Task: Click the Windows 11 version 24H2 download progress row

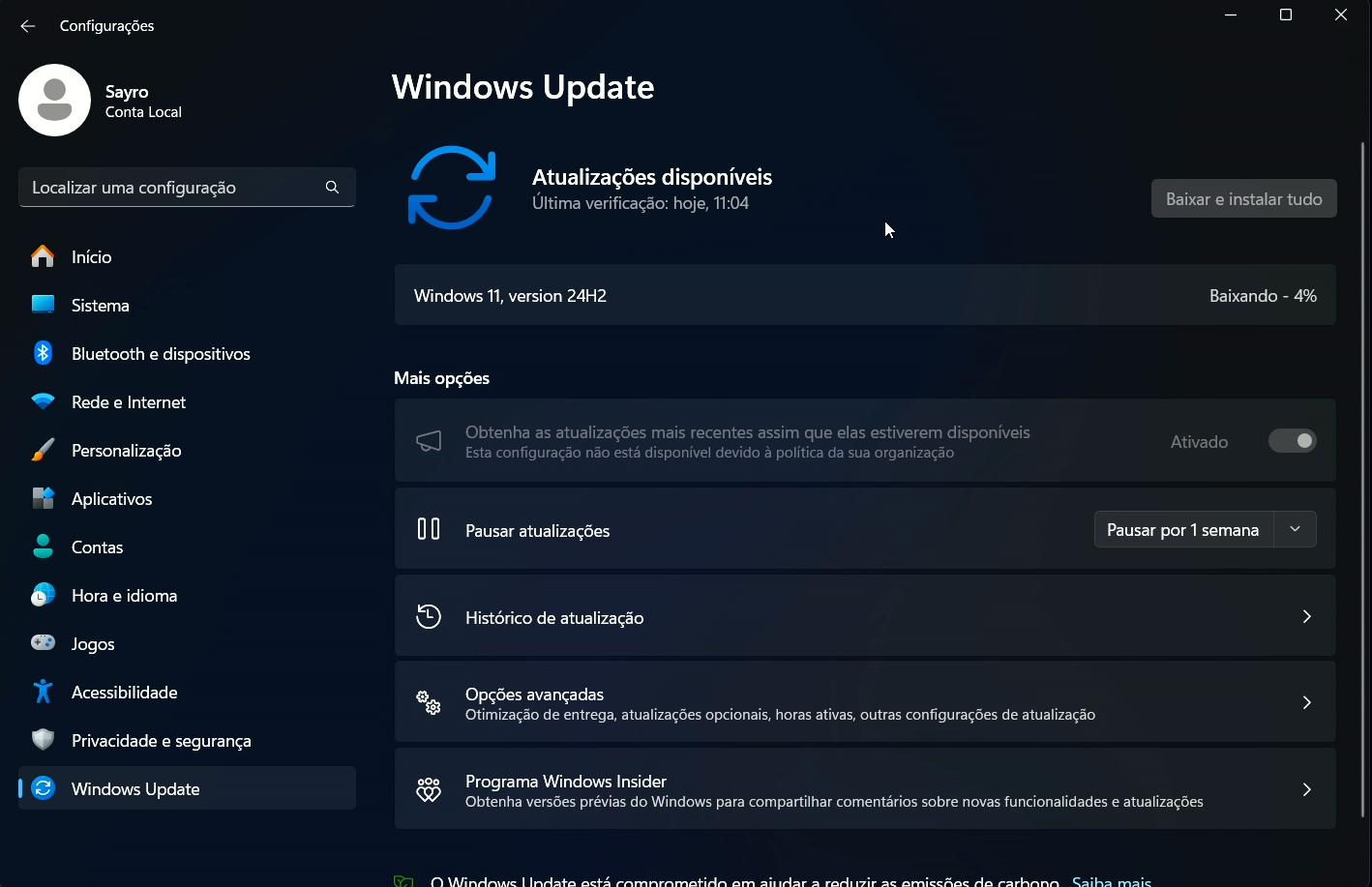Action: coord(865,295)
